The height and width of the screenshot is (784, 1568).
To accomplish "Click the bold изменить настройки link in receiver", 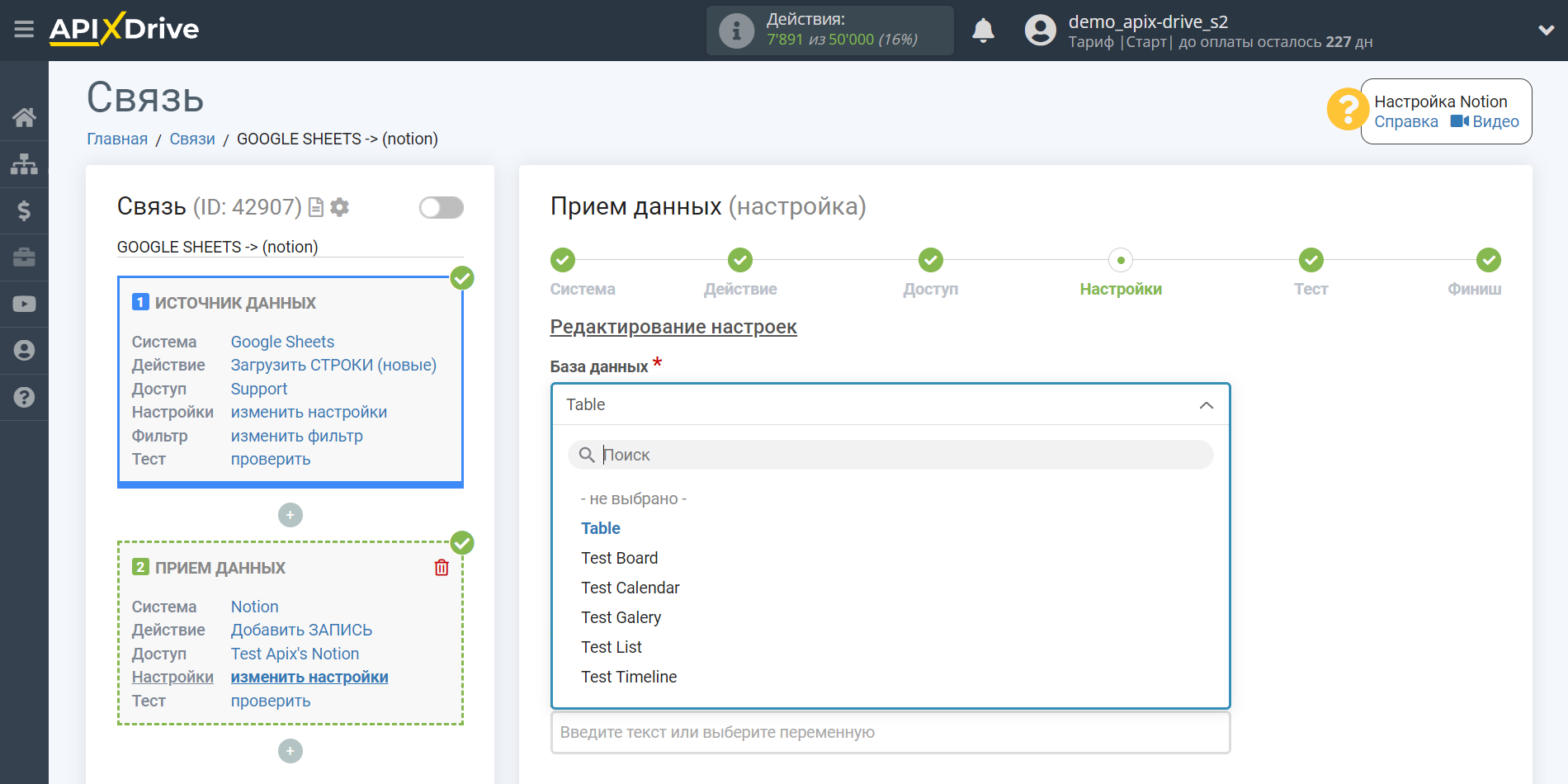I will [x=309, y=677].
